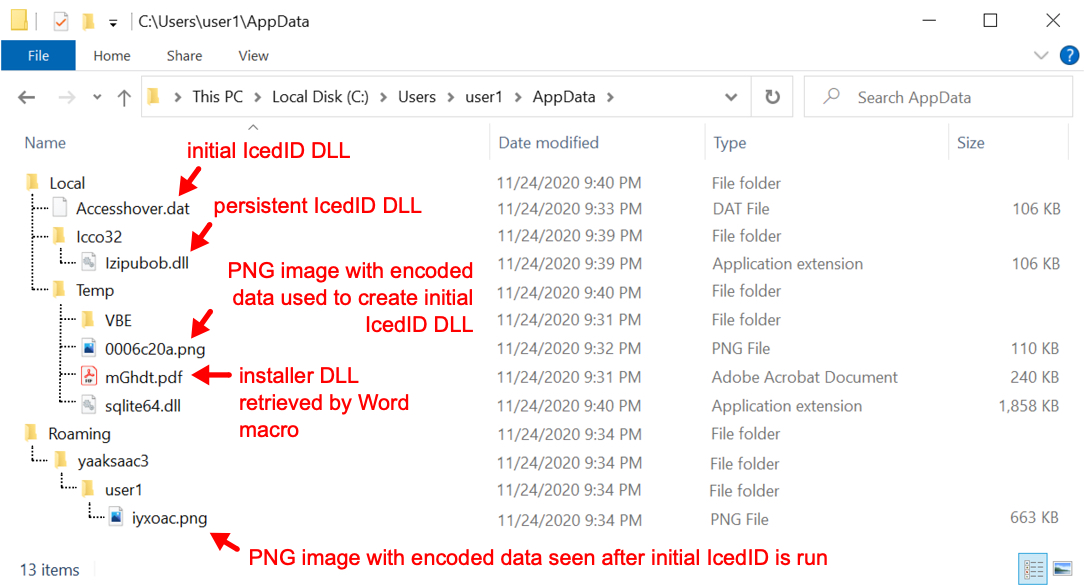Open the Share ribbon tab
1085x586 pixels.
pos(184,55)
